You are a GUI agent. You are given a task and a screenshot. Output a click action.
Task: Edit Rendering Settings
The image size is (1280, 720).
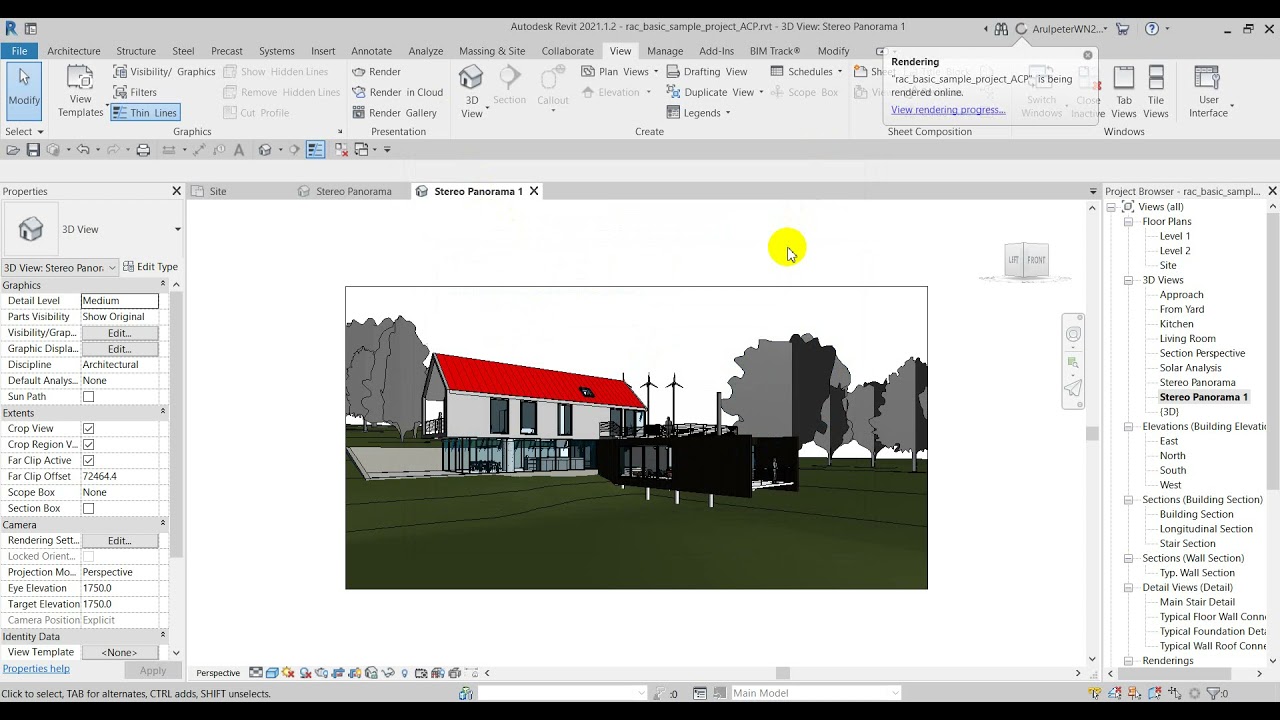pyautogui.click(x=119, y=541)
